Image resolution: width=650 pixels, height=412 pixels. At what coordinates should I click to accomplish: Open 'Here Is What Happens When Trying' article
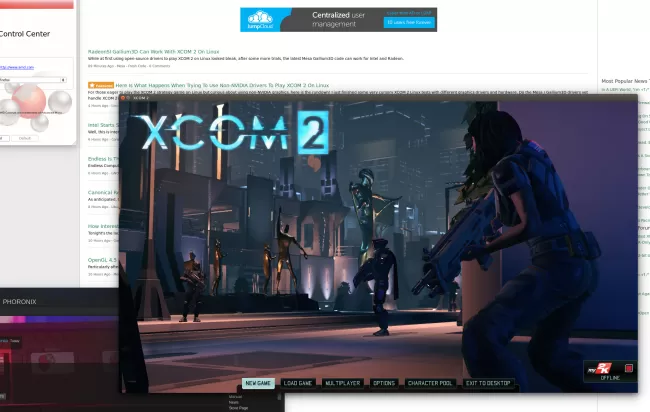[222, 85]
